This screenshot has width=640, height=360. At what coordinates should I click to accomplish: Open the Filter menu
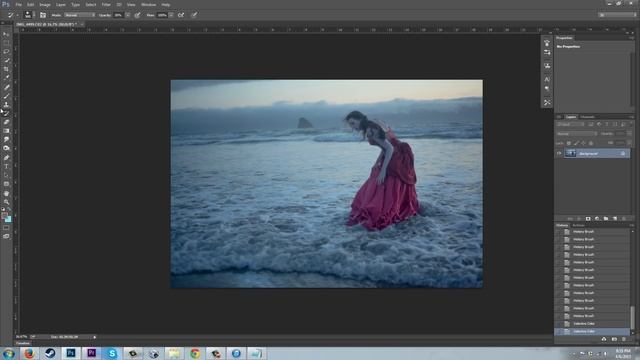[106, 4]
